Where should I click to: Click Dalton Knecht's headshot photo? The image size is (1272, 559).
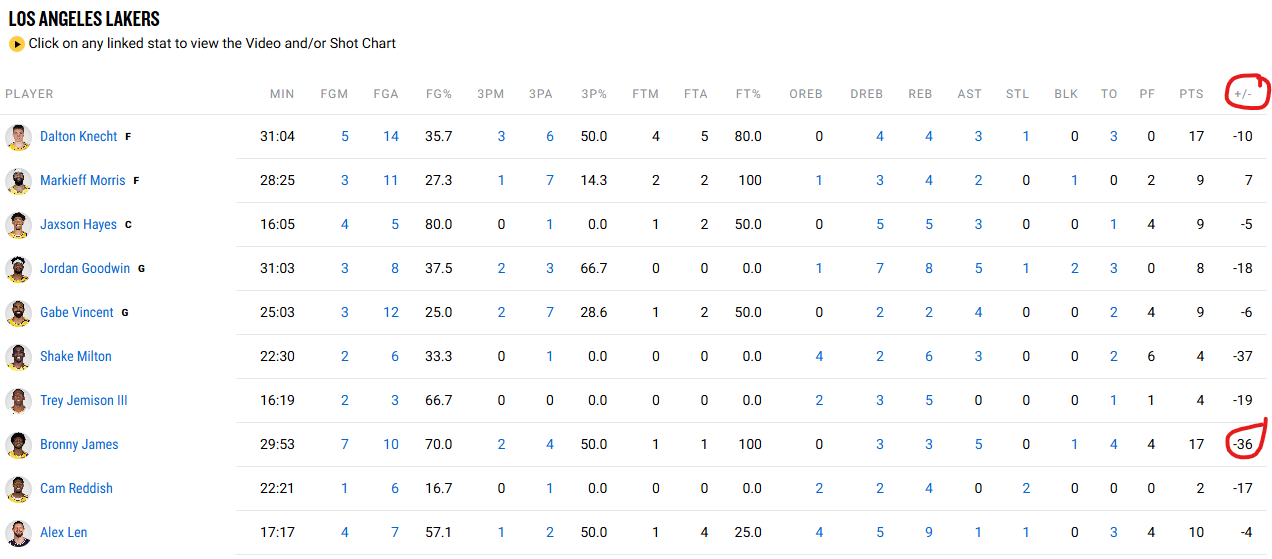18,137
